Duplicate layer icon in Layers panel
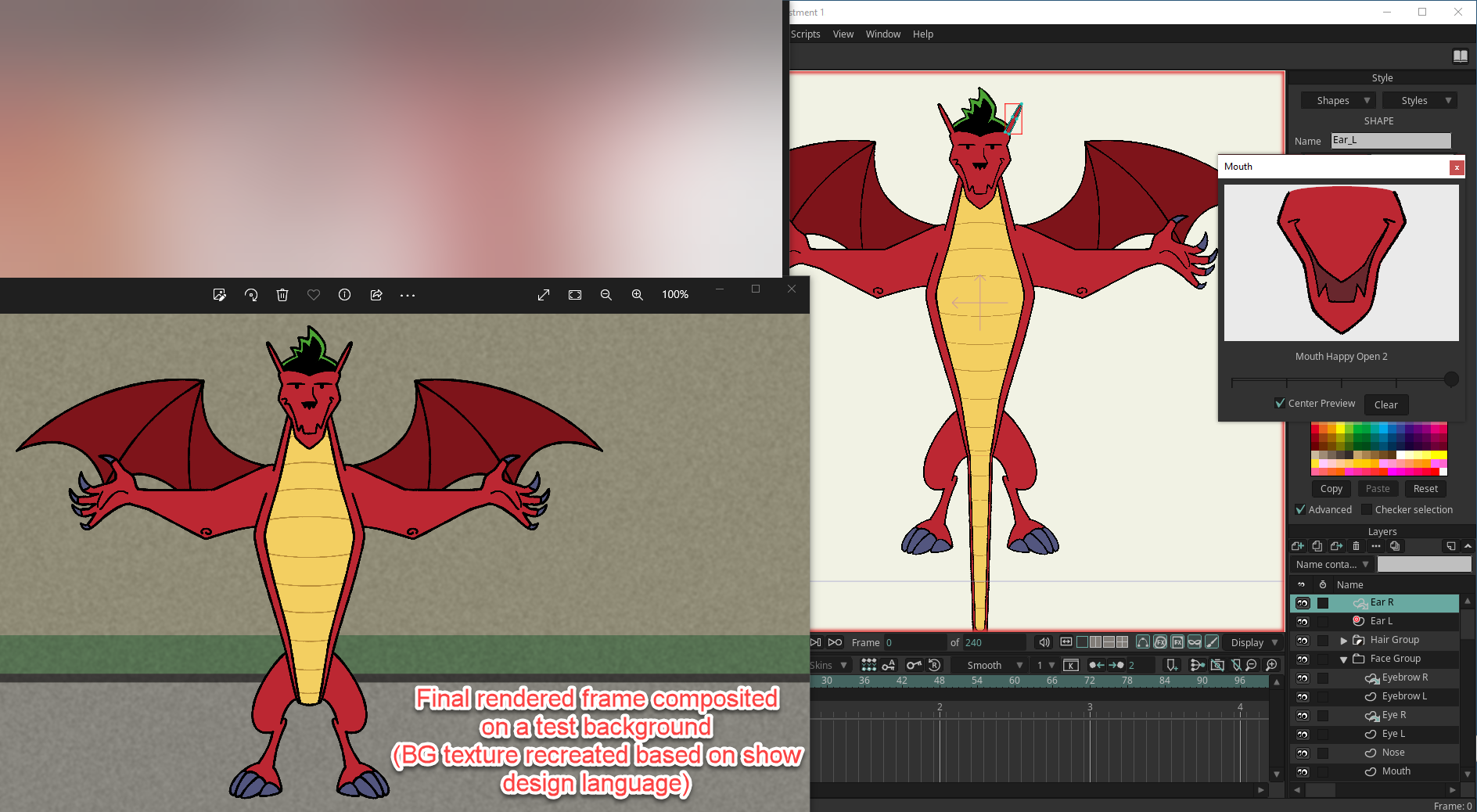The width and height of the screenshot is (1477, 812). [1317, 546]
